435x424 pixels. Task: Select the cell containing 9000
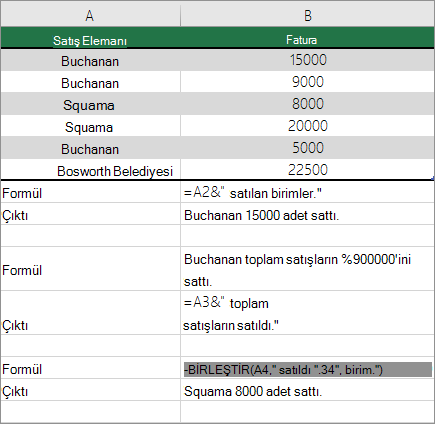(x=307, y=82)
